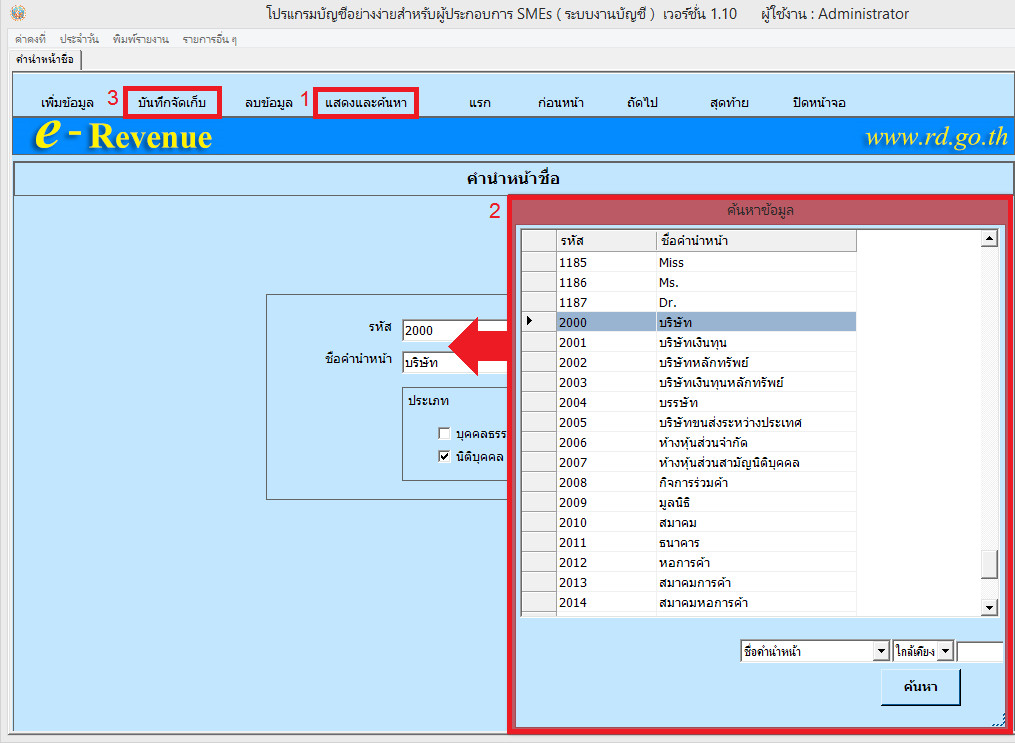Click the ชื่อคำนำหน้า input field showing บริษัท
The image size is (1015, 743).
pyautogui.click(x=454, y=362)
